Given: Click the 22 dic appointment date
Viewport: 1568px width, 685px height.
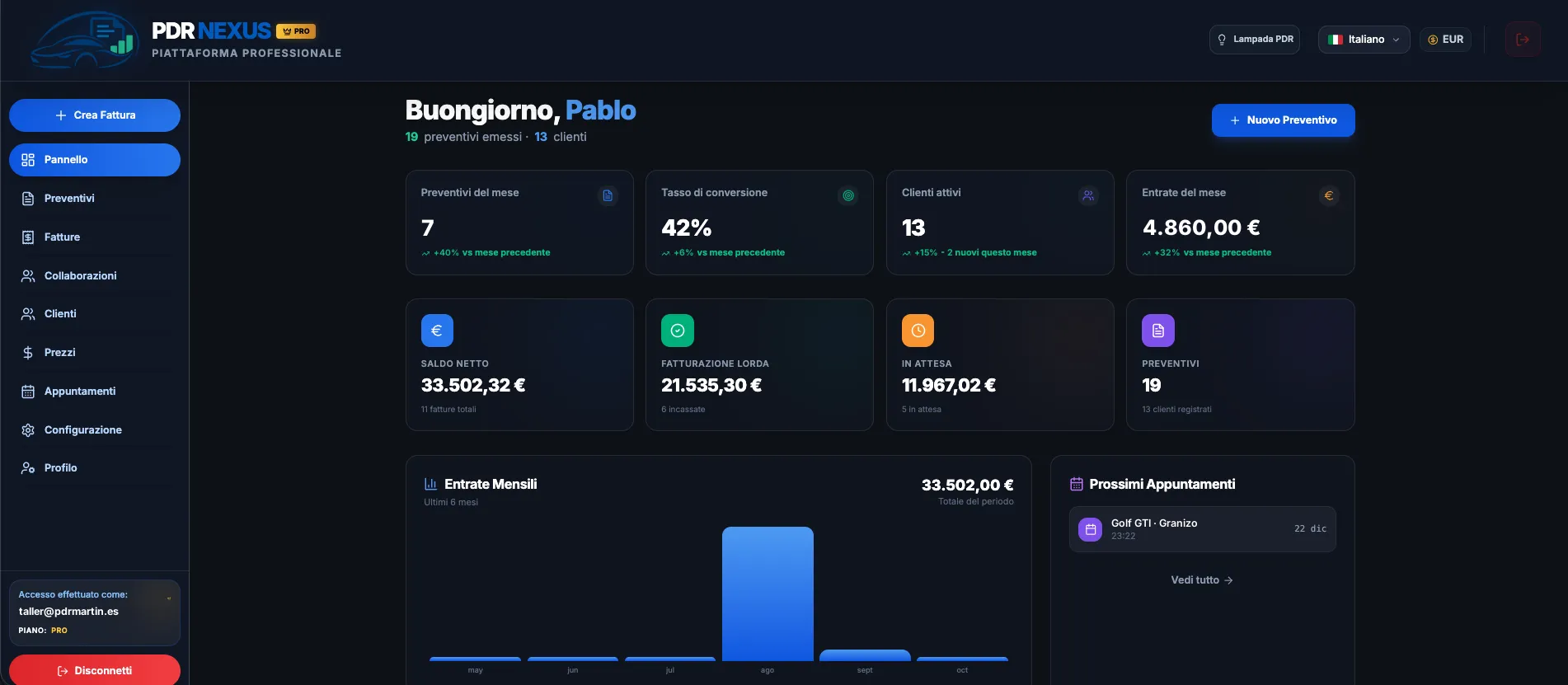Looking at the screenshot, I should click(x=1310, y=529).
